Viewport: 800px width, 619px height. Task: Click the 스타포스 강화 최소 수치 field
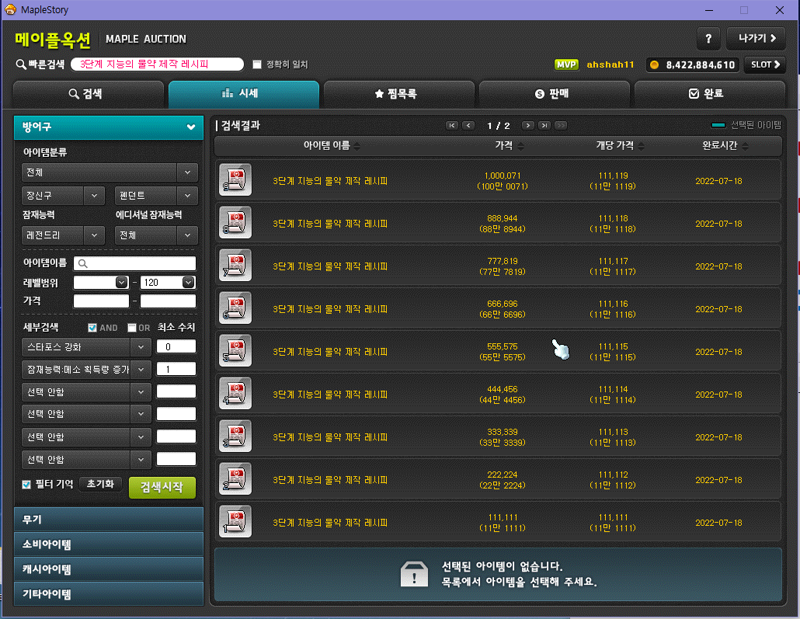click(176, 346)
